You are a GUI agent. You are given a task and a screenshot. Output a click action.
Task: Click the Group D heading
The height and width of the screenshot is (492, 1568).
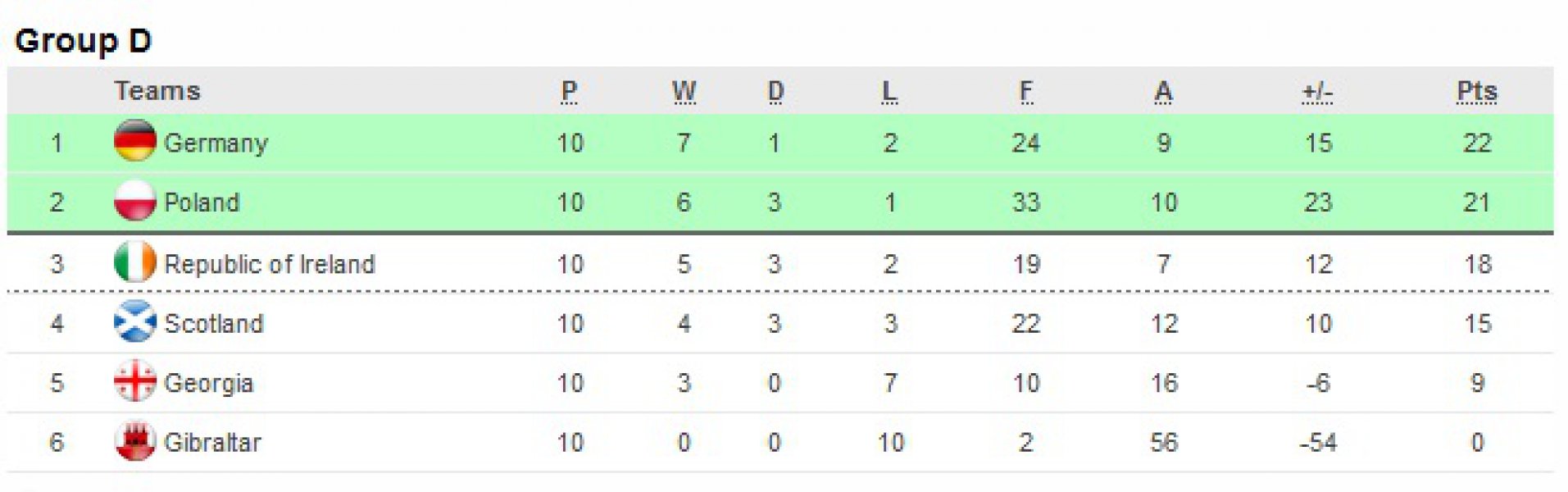point(83,40)
